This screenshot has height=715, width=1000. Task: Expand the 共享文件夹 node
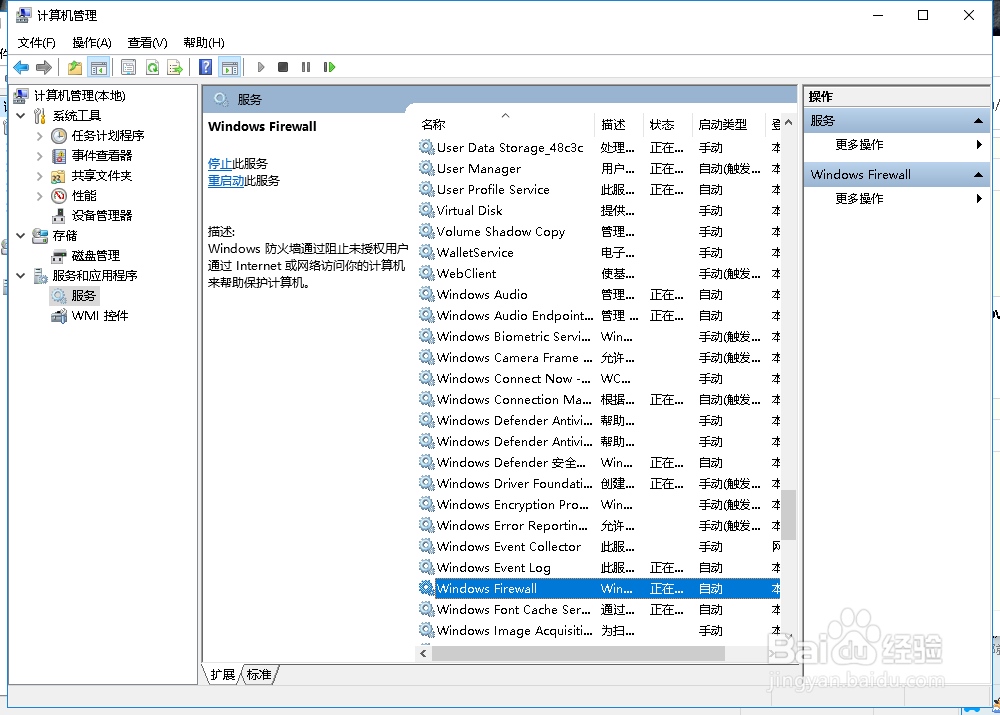click(40, 175)
